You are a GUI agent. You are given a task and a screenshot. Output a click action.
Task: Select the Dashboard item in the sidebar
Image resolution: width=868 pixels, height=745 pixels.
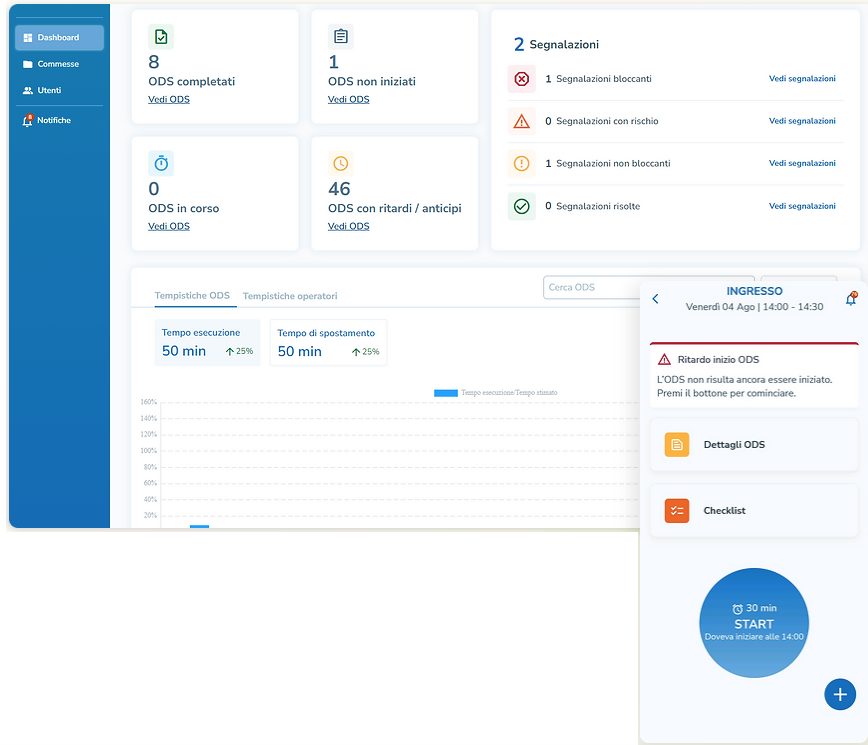58,39
